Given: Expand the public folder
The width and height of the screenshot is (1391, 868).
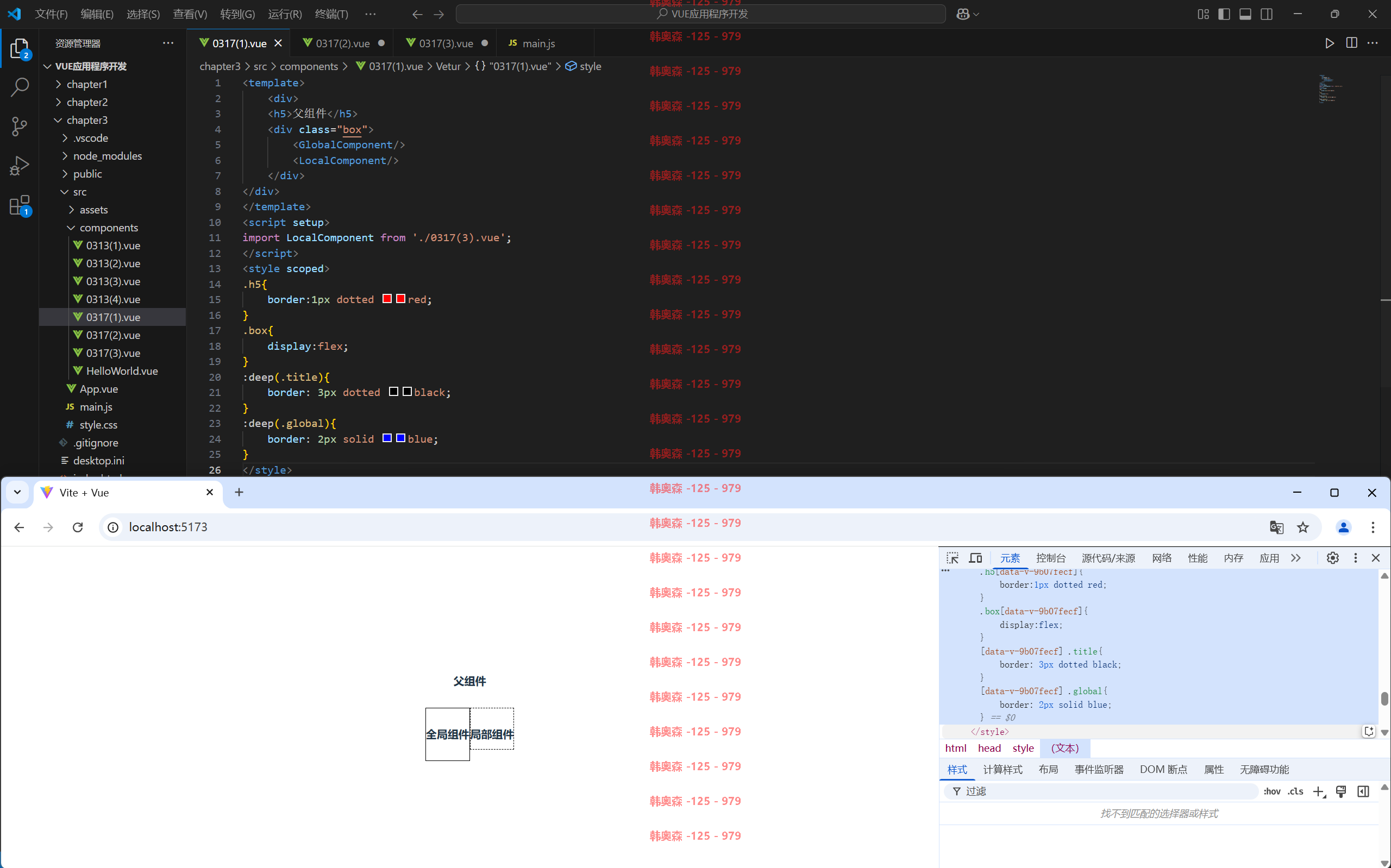Looking at the screenshot, I should click(112, 174).
